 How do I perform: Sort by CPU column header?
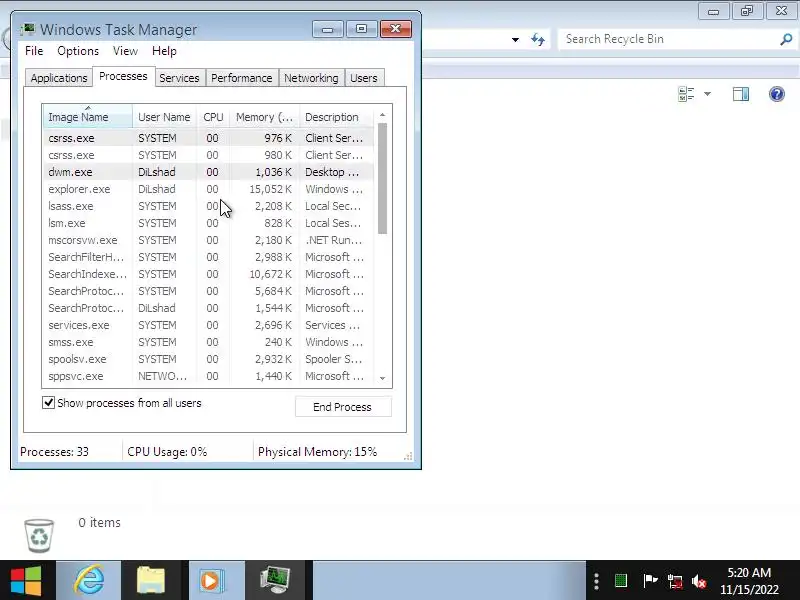pos(213,117)
